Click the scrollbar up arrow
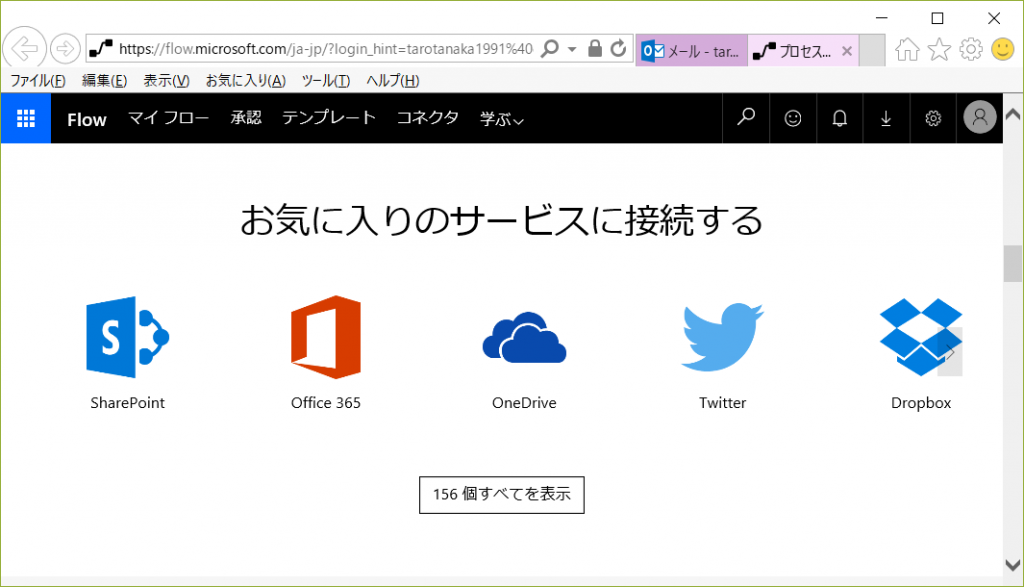 click(1013, 114)
